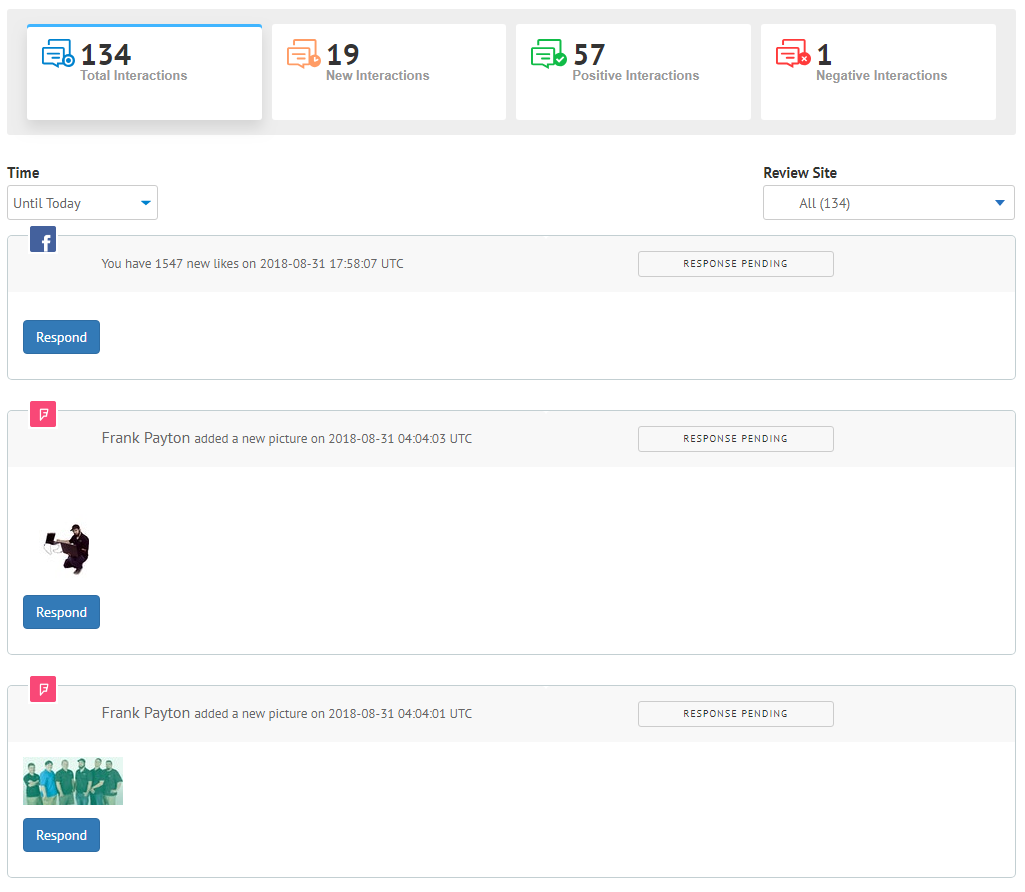Click the 'Positive Interactions' label

click(x=636, y=76)
